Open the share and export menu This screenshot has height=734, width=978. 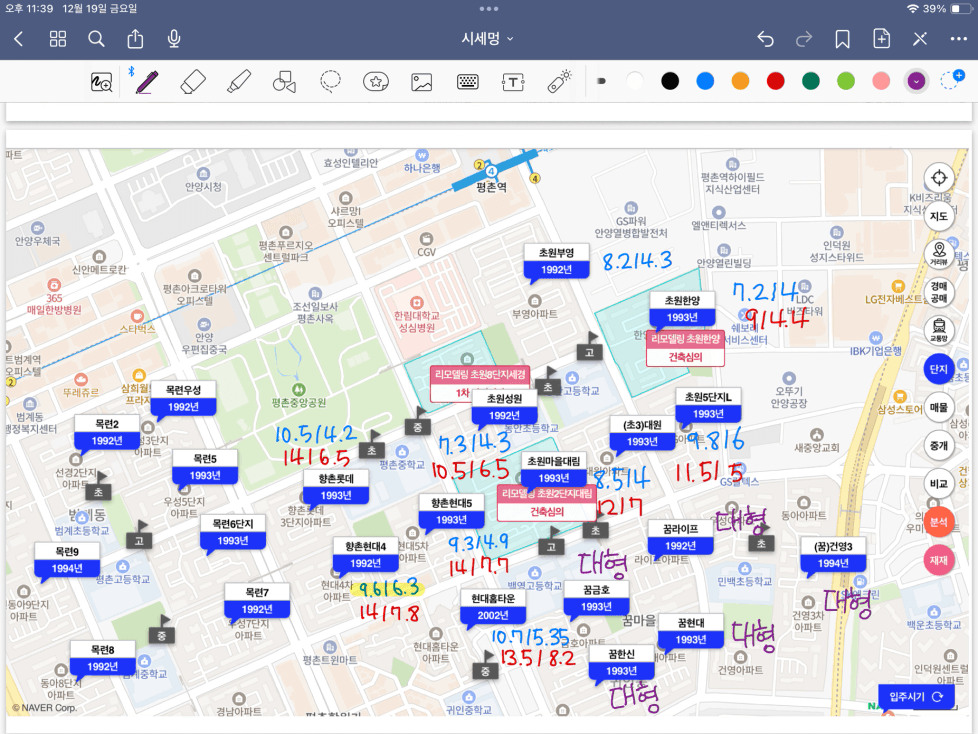point(135,39)
